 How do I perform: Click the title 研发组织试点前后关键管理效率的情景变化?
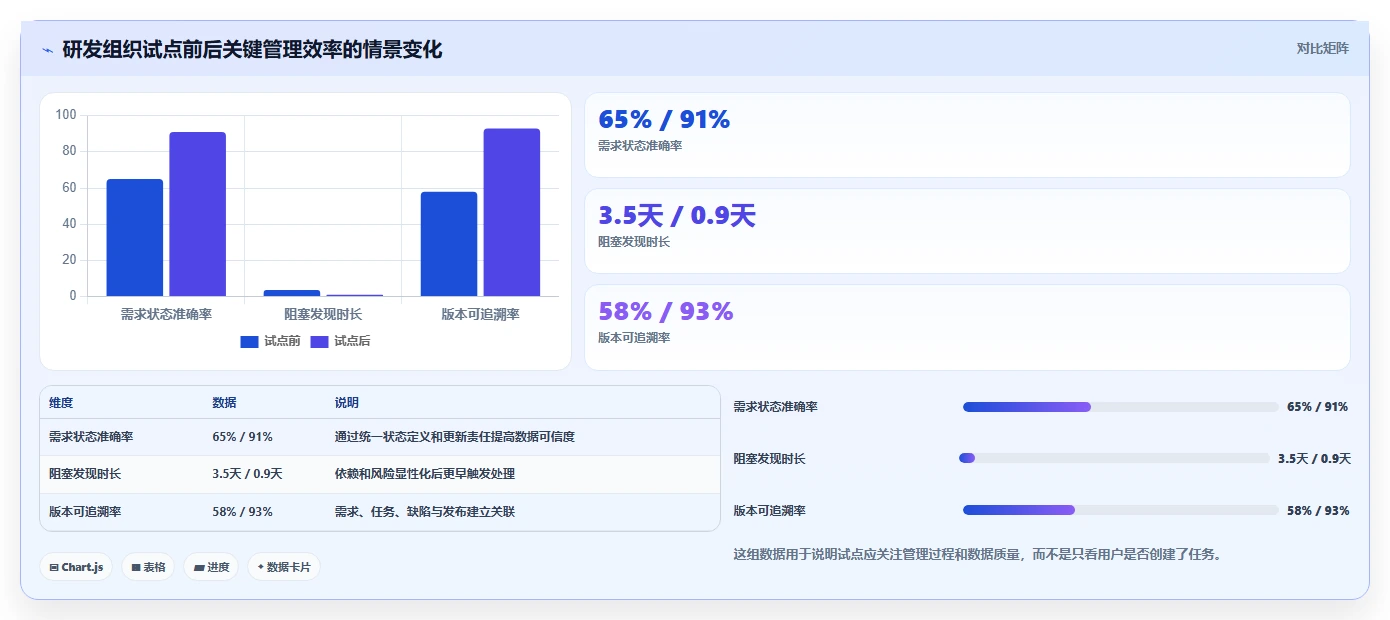(252, 49)
